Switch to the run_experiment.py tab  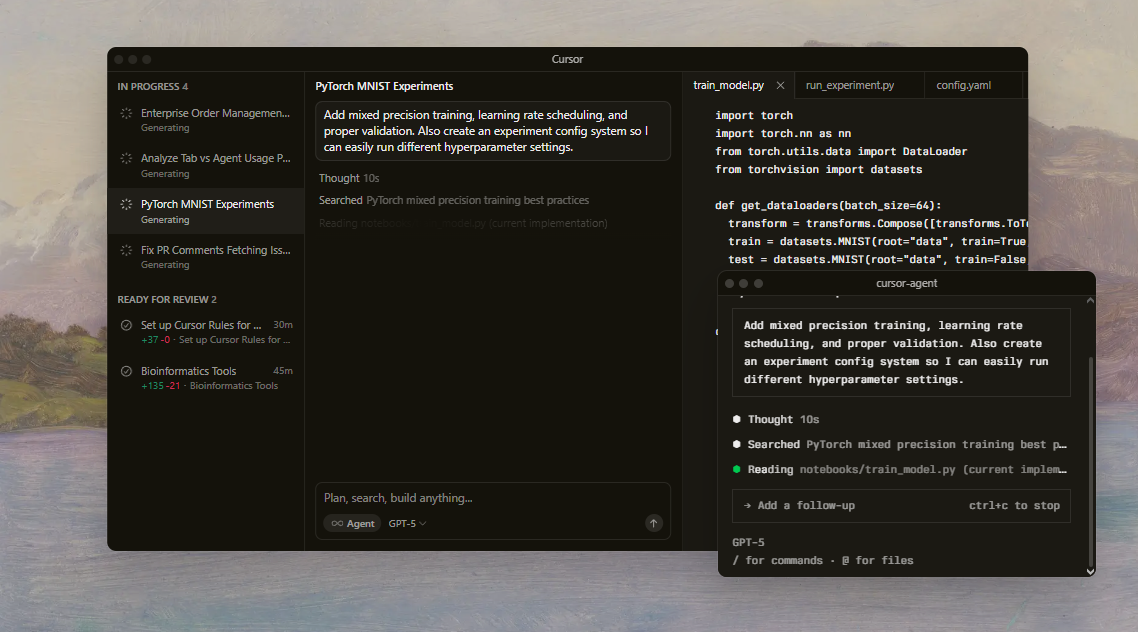(x=849, y=86)
